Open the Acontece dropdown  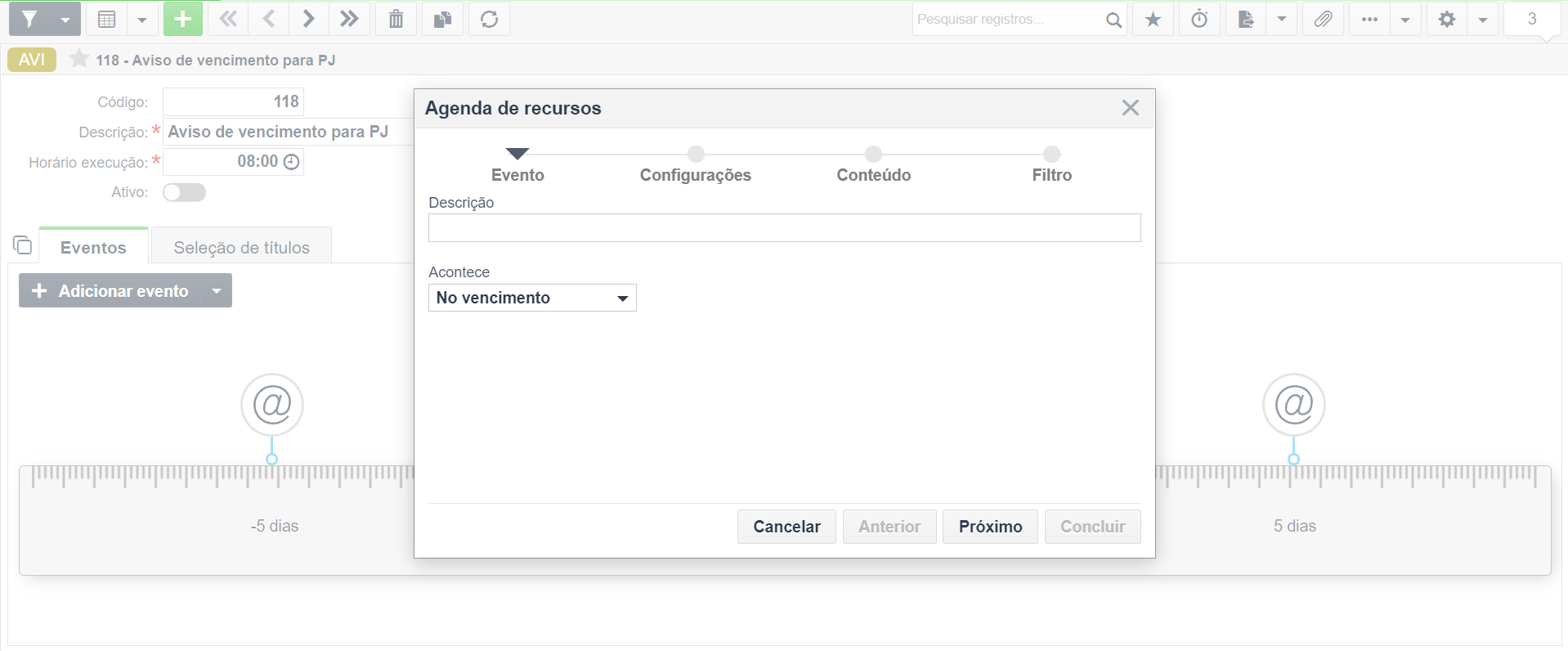pyautogui.click(x=532, y=298)
